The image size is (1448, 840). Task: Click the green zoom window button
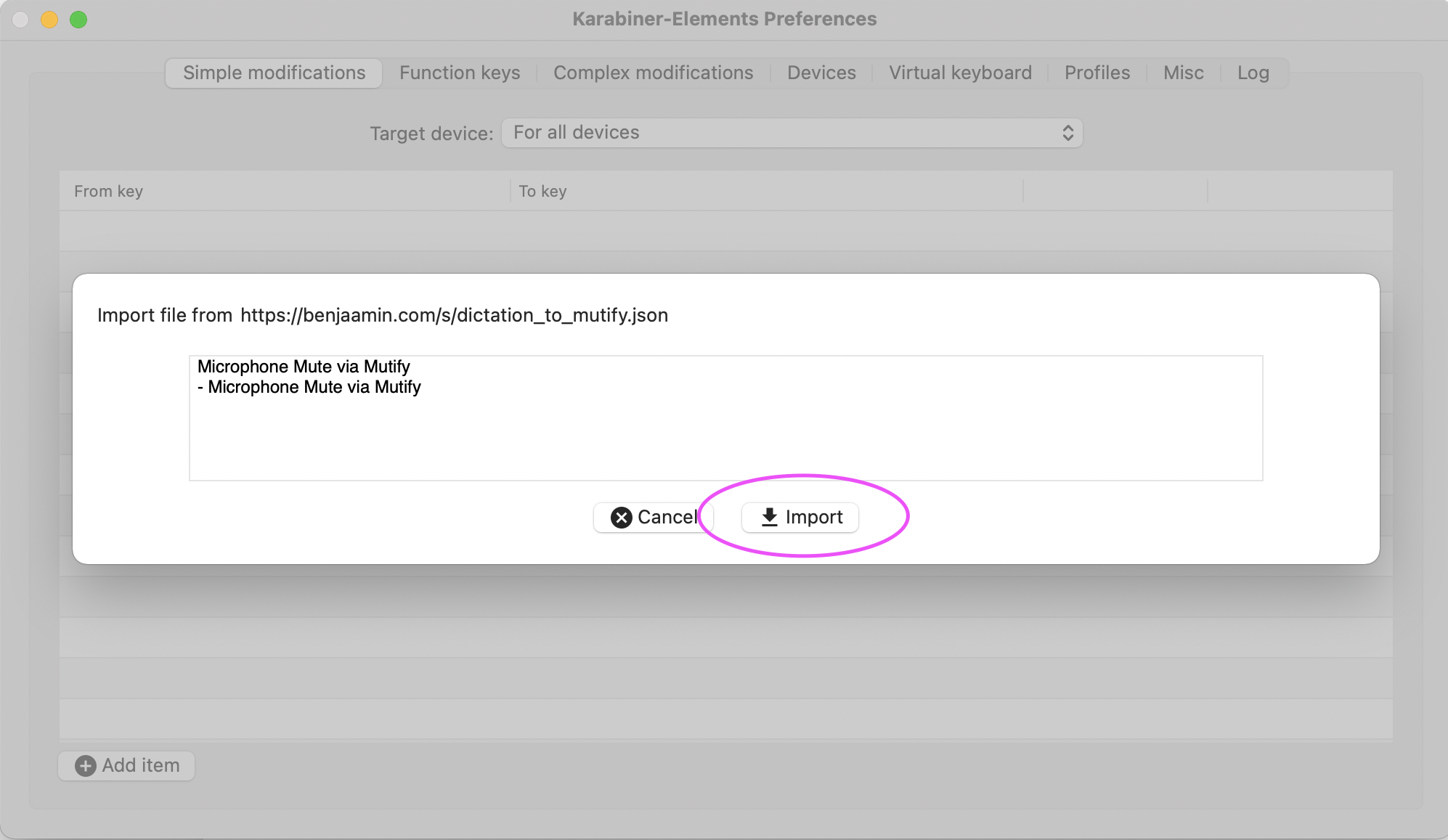point(78,20)
